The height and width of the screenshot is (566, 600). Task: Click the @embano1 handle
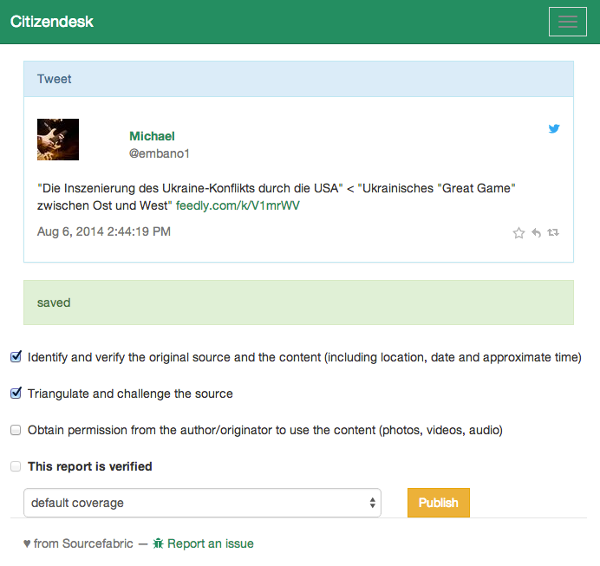159,153
